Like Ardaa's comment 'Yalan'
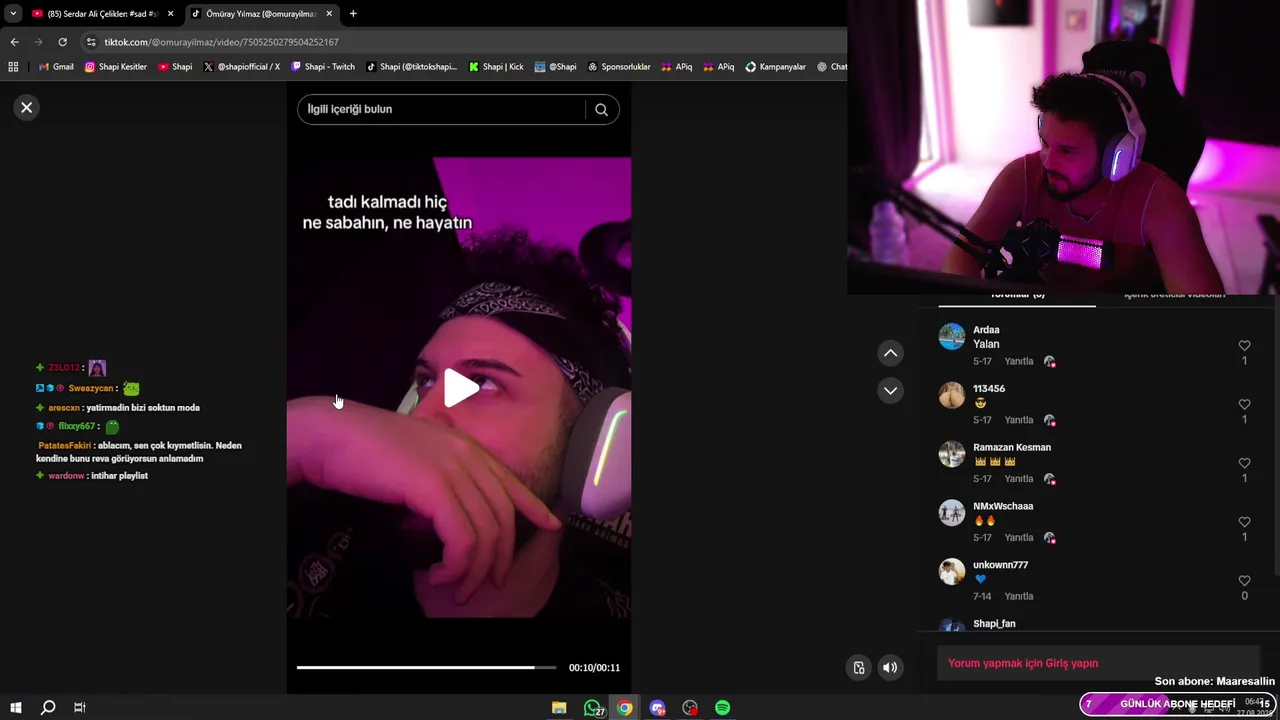 (x=1244, y=345)
